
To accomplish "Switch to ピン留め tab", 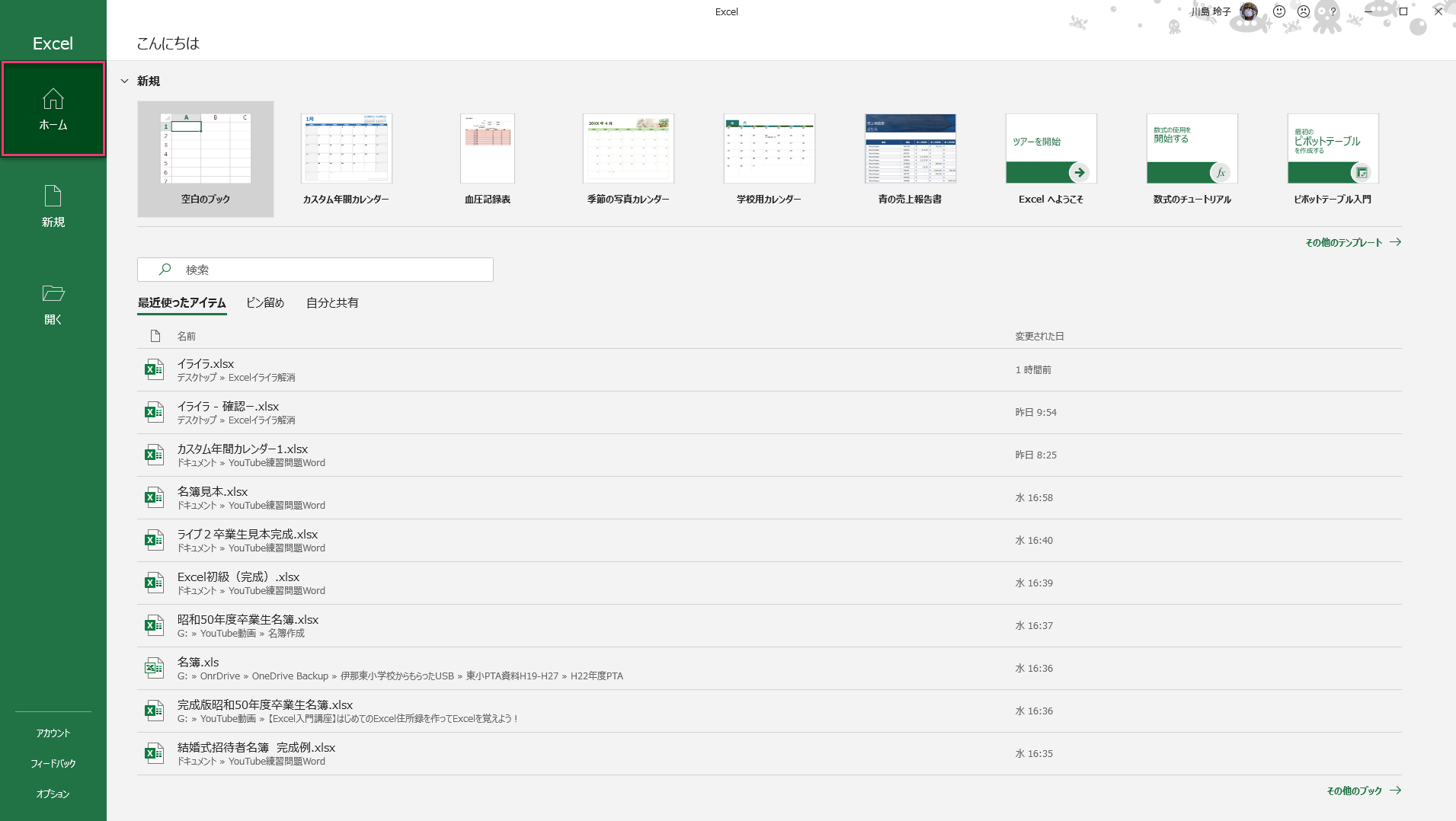I will [265, 302].
